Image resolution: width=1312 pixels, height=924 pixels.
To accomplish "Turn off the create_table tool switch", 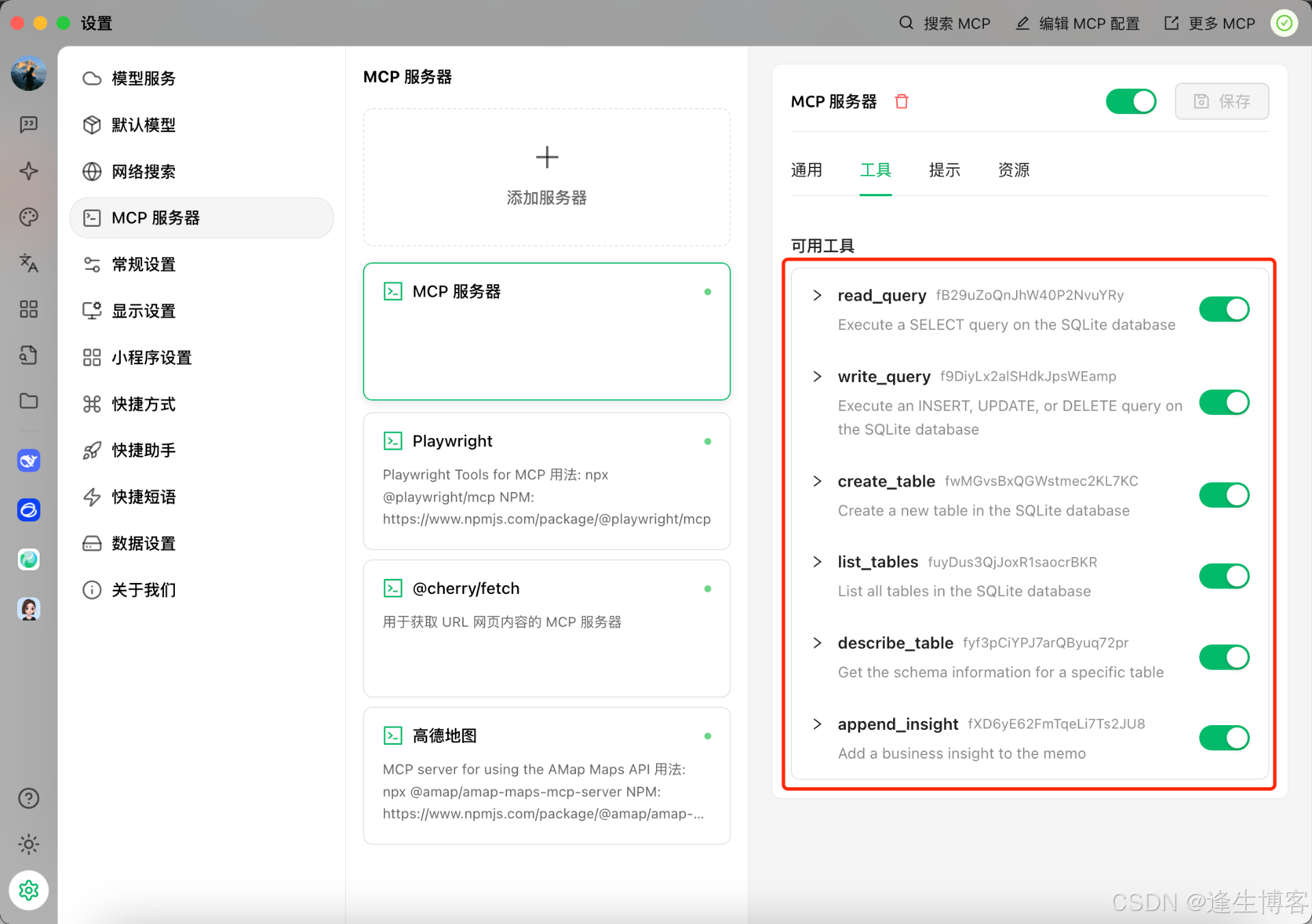I will tap(1224, 495).
